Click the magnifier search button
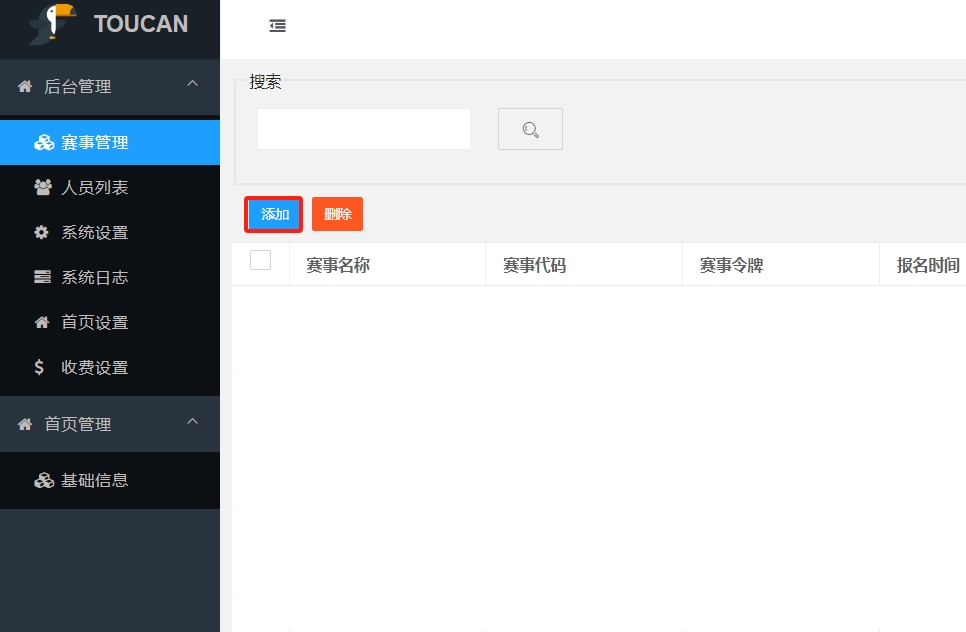Screen dimensions: 966x632 click(x=530, y=129)
